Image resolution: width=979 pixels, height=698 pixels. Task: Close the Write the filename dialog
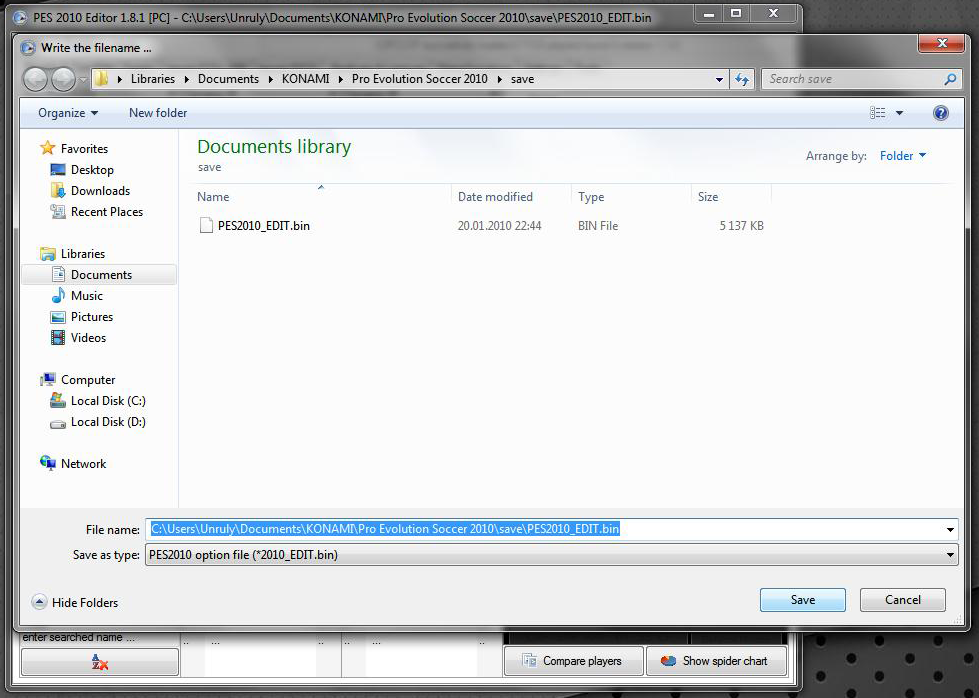pos(942,43)
